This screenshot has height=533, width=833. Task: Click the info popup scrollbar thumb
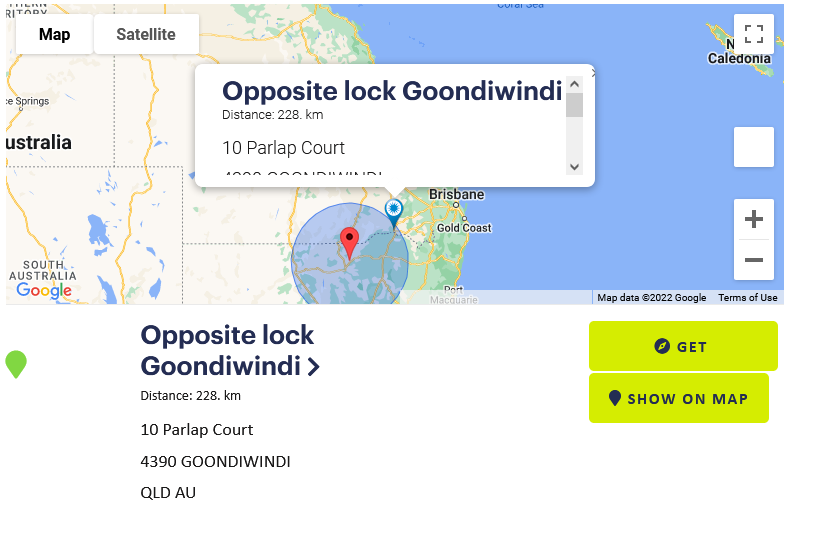click(x=574, y=105)
